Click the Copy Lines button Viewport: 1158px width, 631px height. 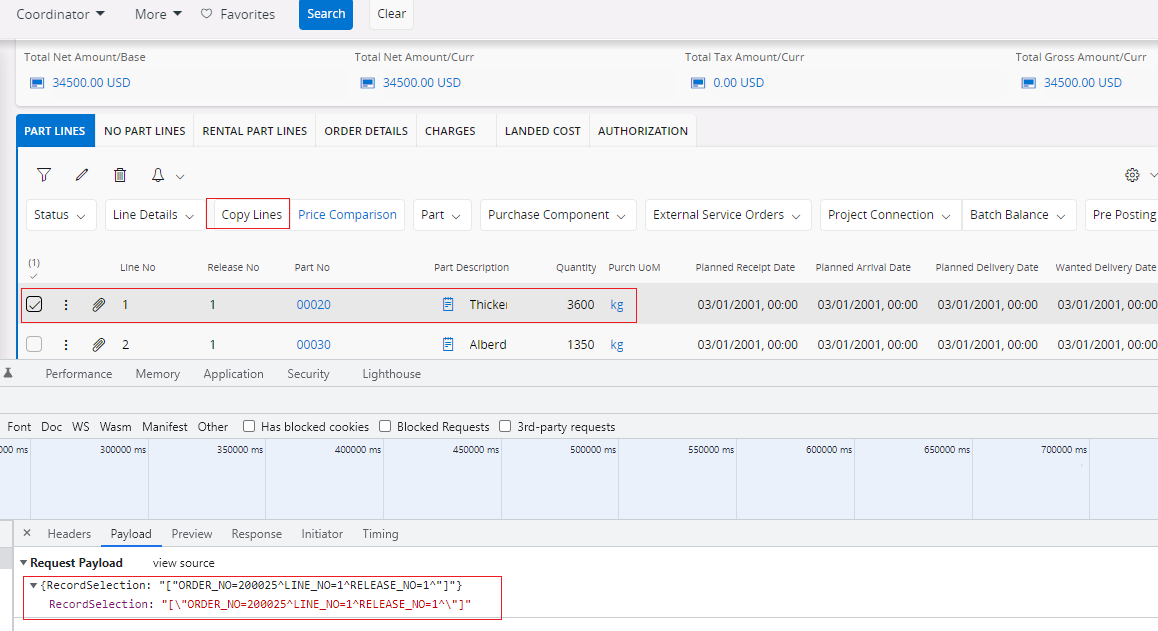251,215
